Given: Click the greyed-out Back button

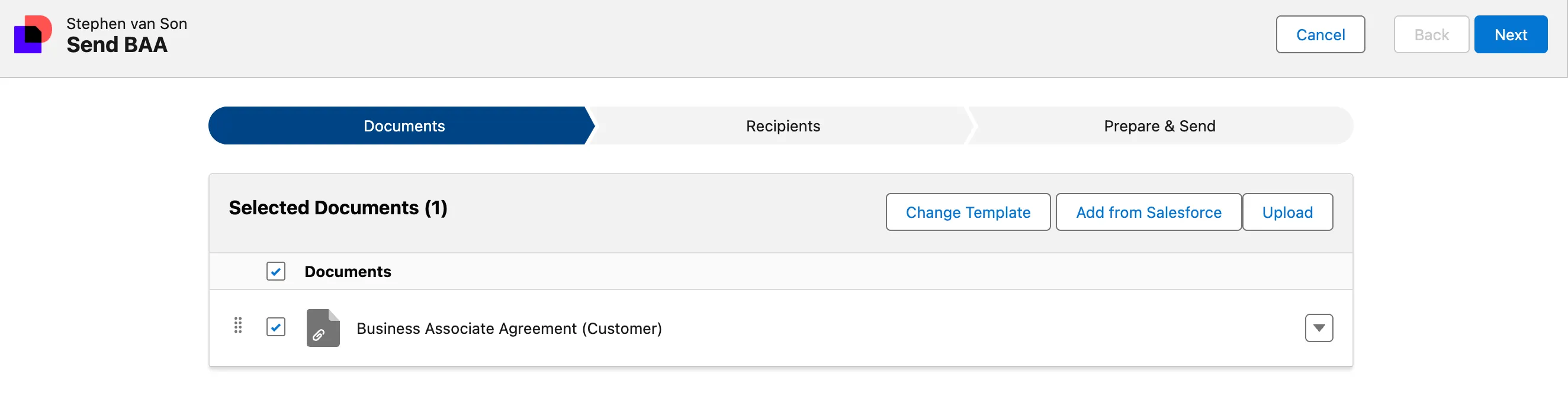Looking at the screenshot, I should pyautogui.click(x=1431, y=35).
